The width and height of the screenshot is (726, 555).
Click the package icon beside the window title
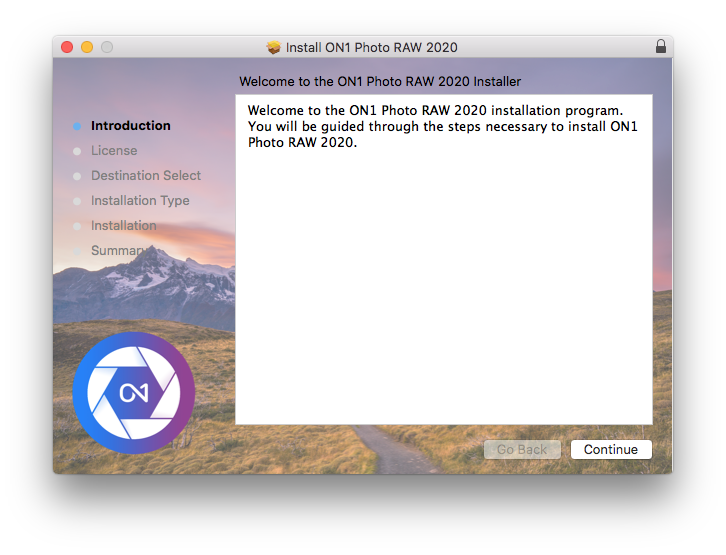point(274,47)
